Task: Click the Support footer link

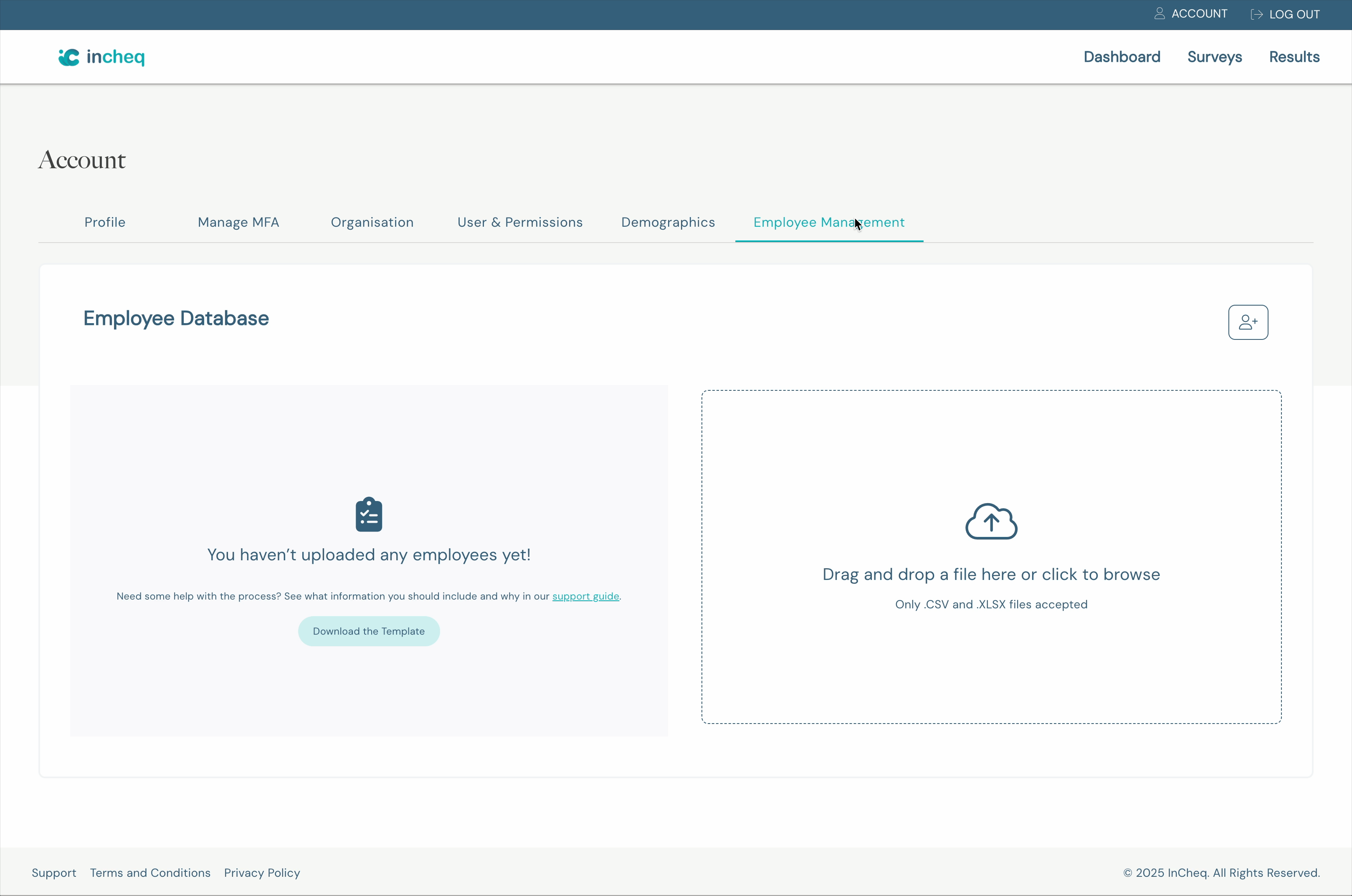Action: point(54,873)
